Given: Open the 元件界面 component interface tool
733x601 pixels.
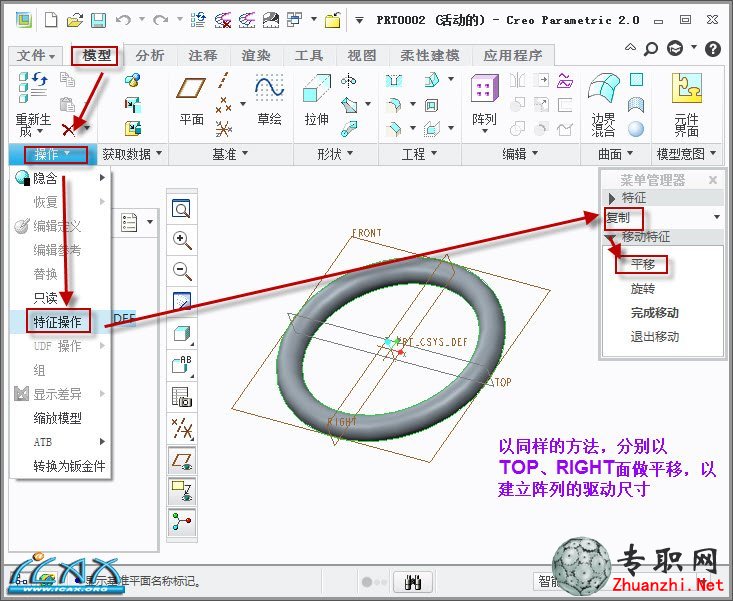Looking at the screenshot, I should click(686, 105).
